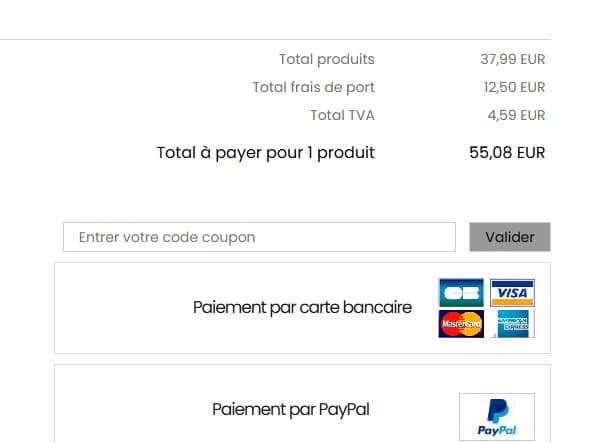
Task: Choose Paiement par PayPal option
Action: click(303, 404)
